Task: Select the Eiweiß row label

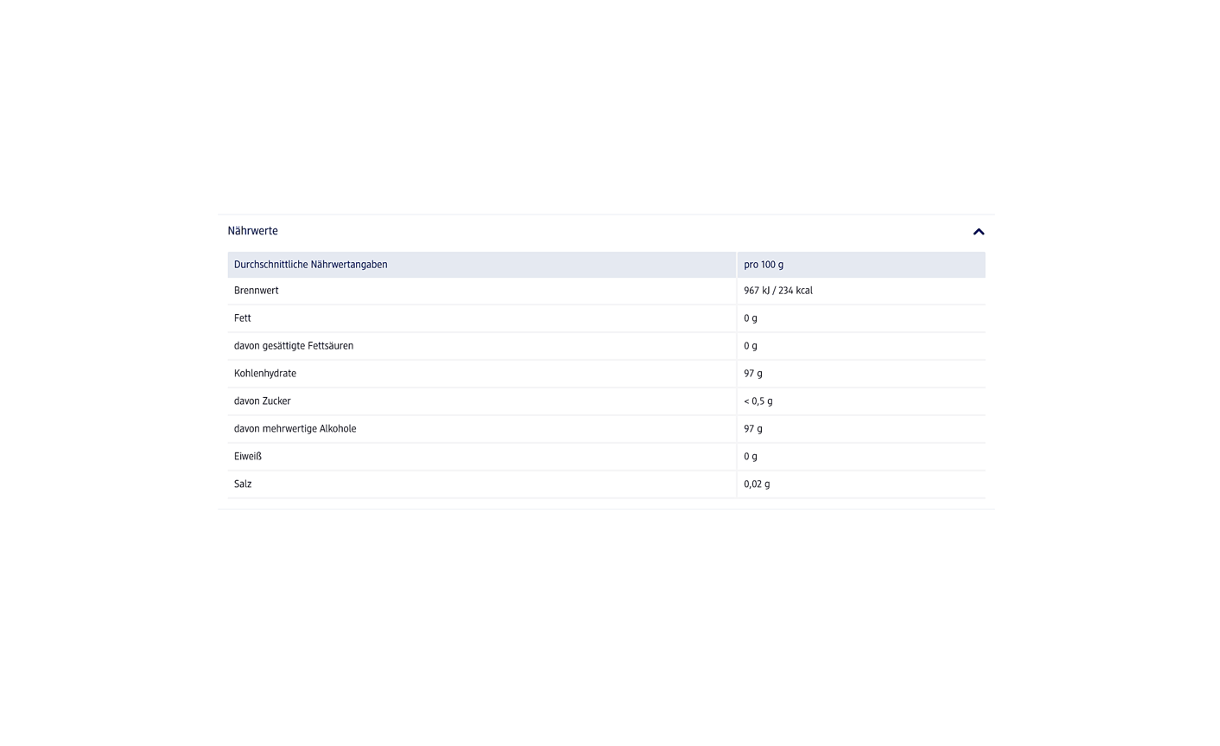Action: (248, 456)
